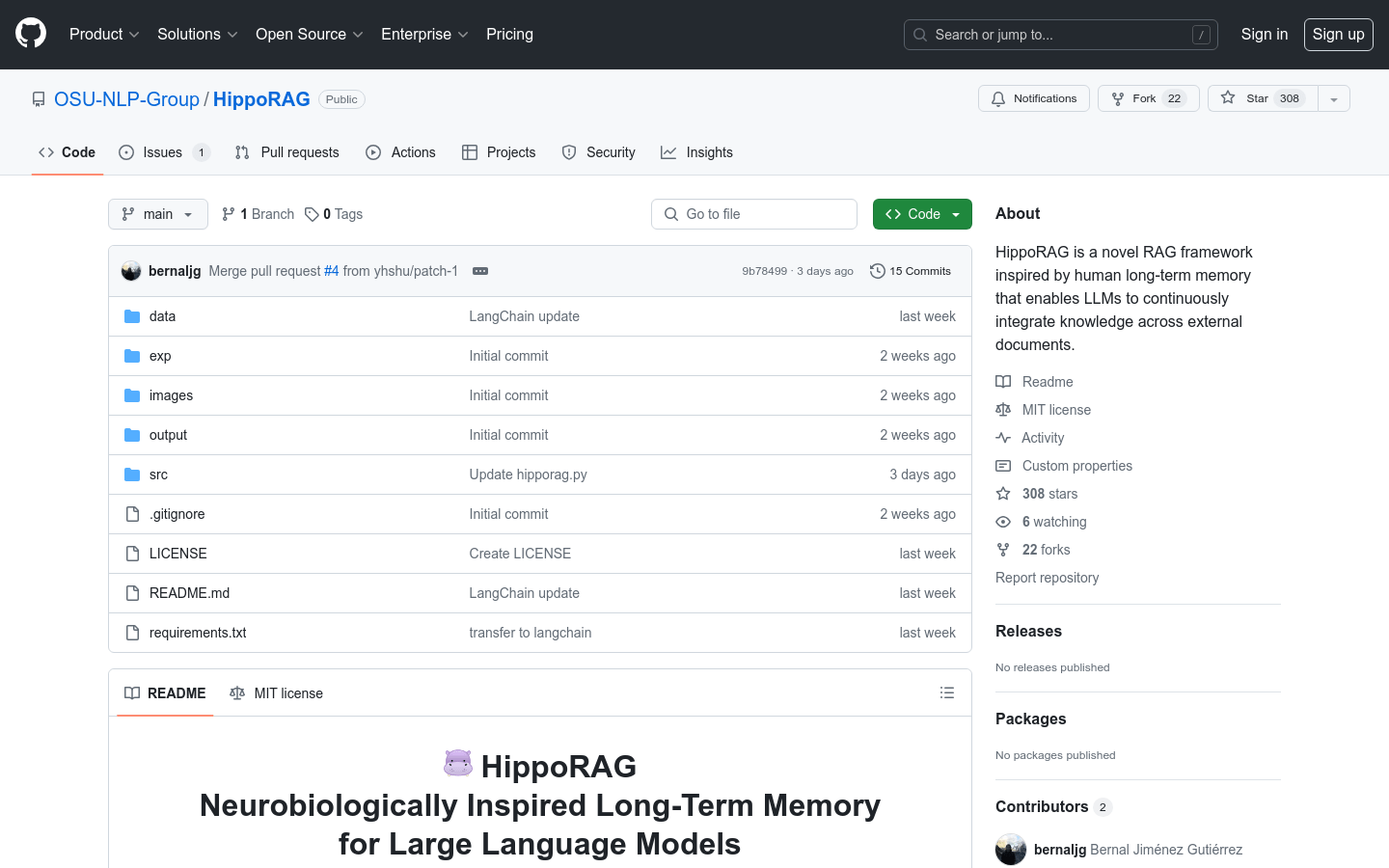Click the GitHub logo icon
The height and width of the screenshot is (868, 1389).
(x=31, y=34)
